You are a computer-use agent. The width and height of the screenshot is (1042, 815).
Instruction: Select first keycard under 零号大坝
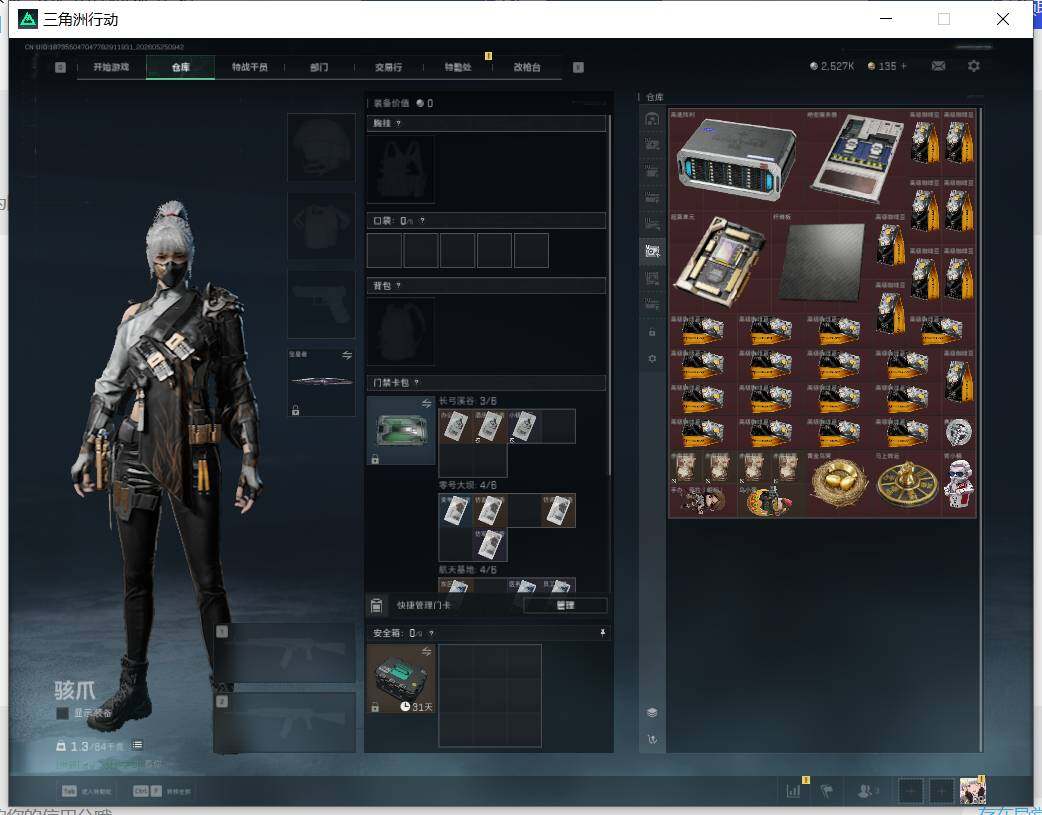tap(455, 511)
